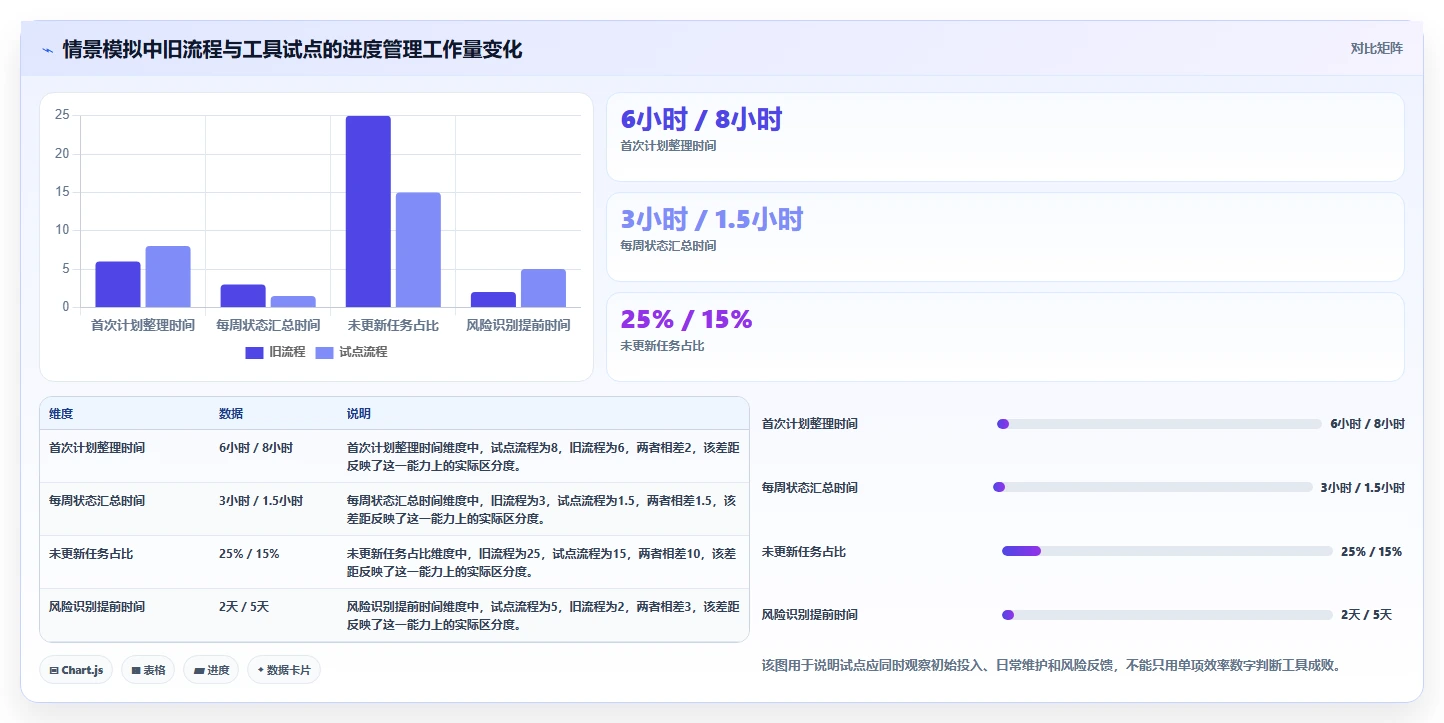Screen dimensions: 1444x723
Task: Click the 25% / 15% table cell
Action: (249, 554)
